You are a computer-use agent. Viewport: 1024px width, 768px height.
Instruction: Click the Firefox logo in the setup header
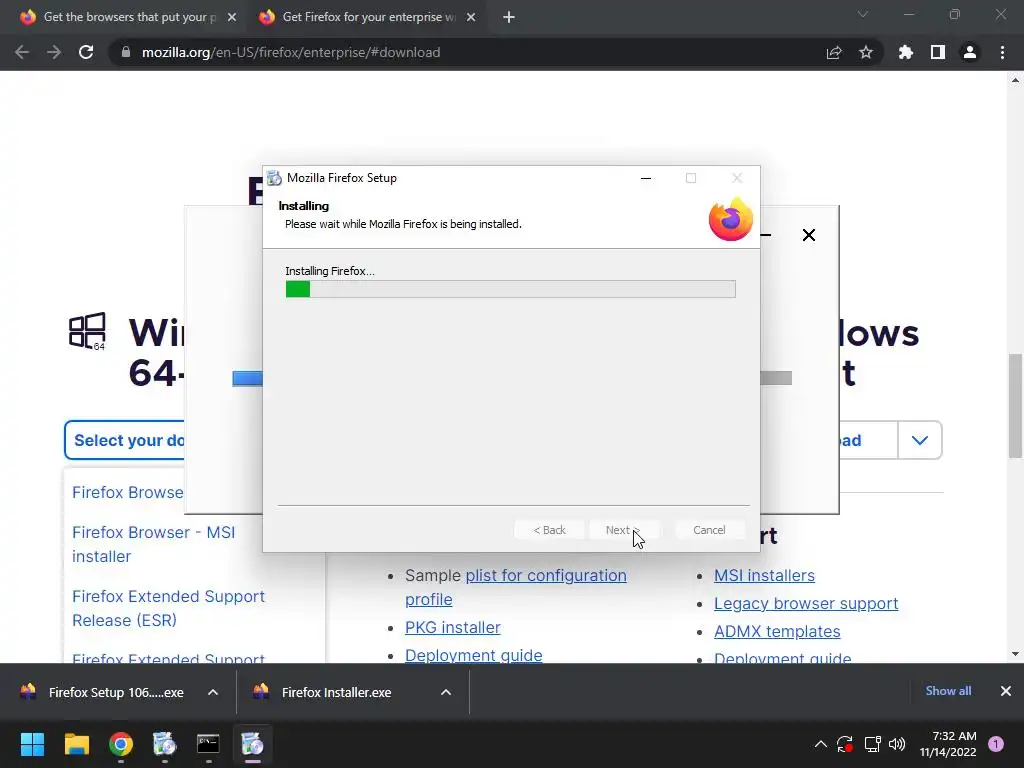[731, 219]
